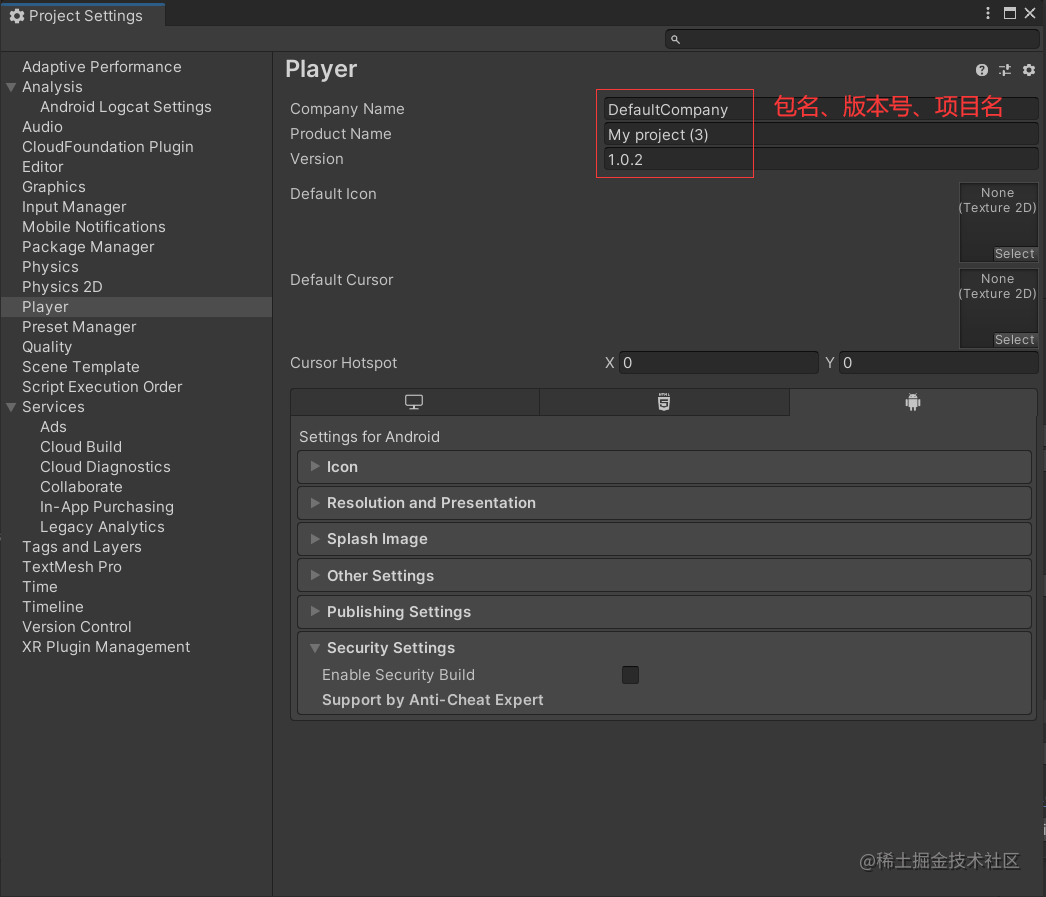Click the Cursor Hotspot Y field

[939, 363]
